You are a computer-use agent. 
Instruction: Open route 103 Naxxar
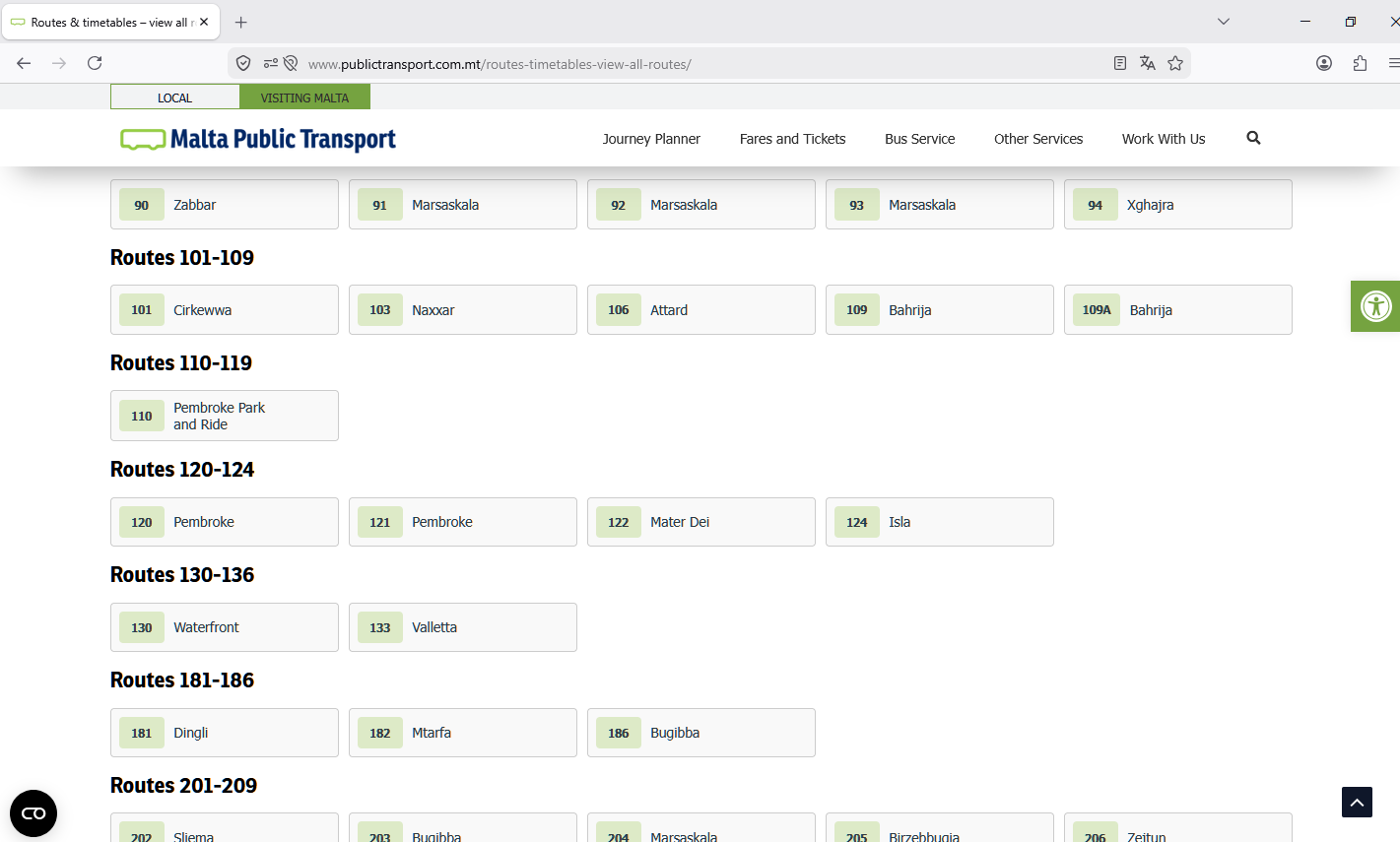[x=463, y=310]
